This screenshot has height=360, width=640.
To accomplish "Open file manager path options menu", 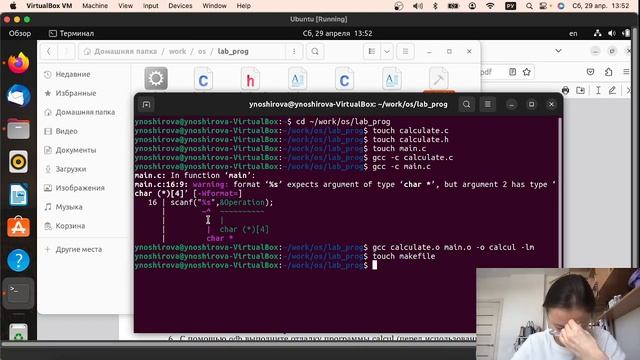I will [294, 51].
